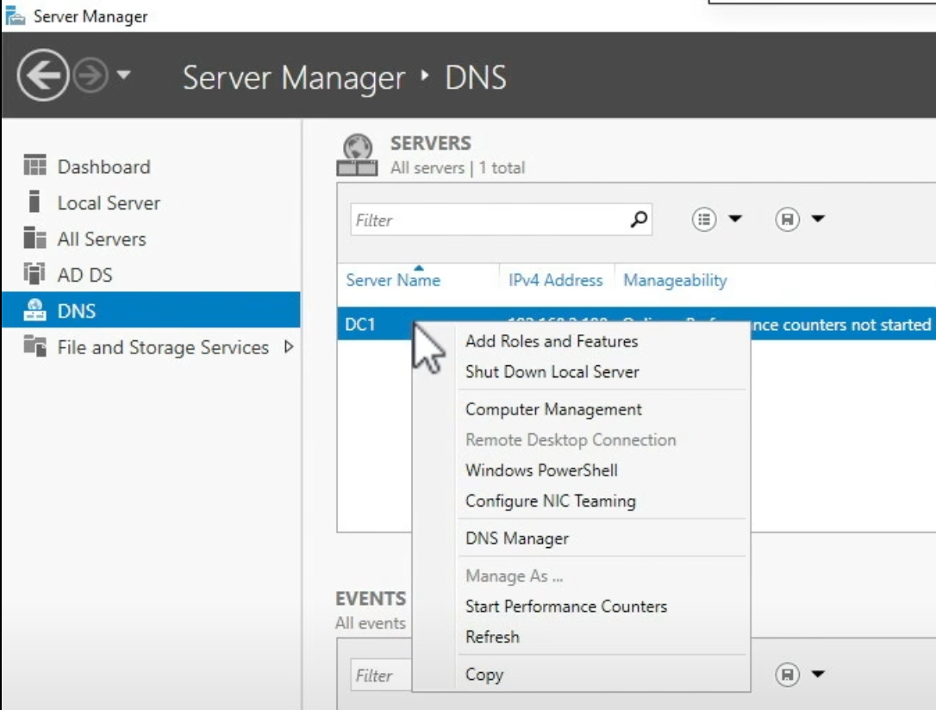The height and width of the screenshot is (710, 936).
Task: Expand File and Storage Services arrow
Action: tap(289, 347)
